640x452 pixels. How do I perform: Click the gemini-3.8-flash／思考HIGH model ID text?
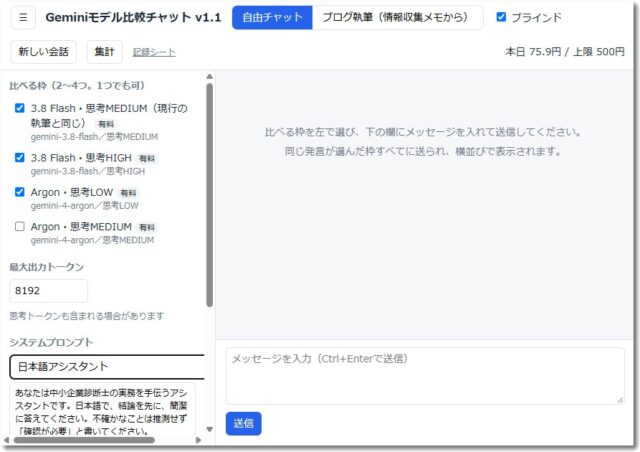click(x=88, y=171)
